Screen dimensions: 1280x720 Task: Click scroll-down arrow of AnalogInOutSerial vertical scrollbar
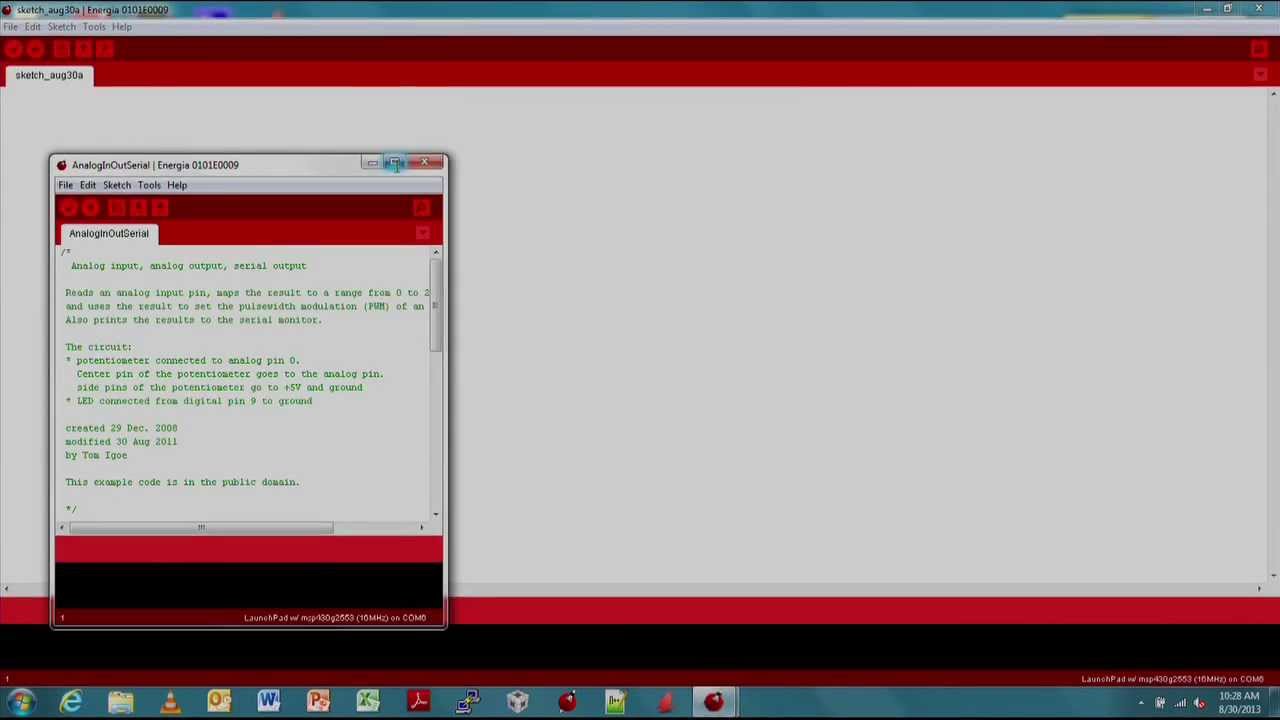point(435,514)
